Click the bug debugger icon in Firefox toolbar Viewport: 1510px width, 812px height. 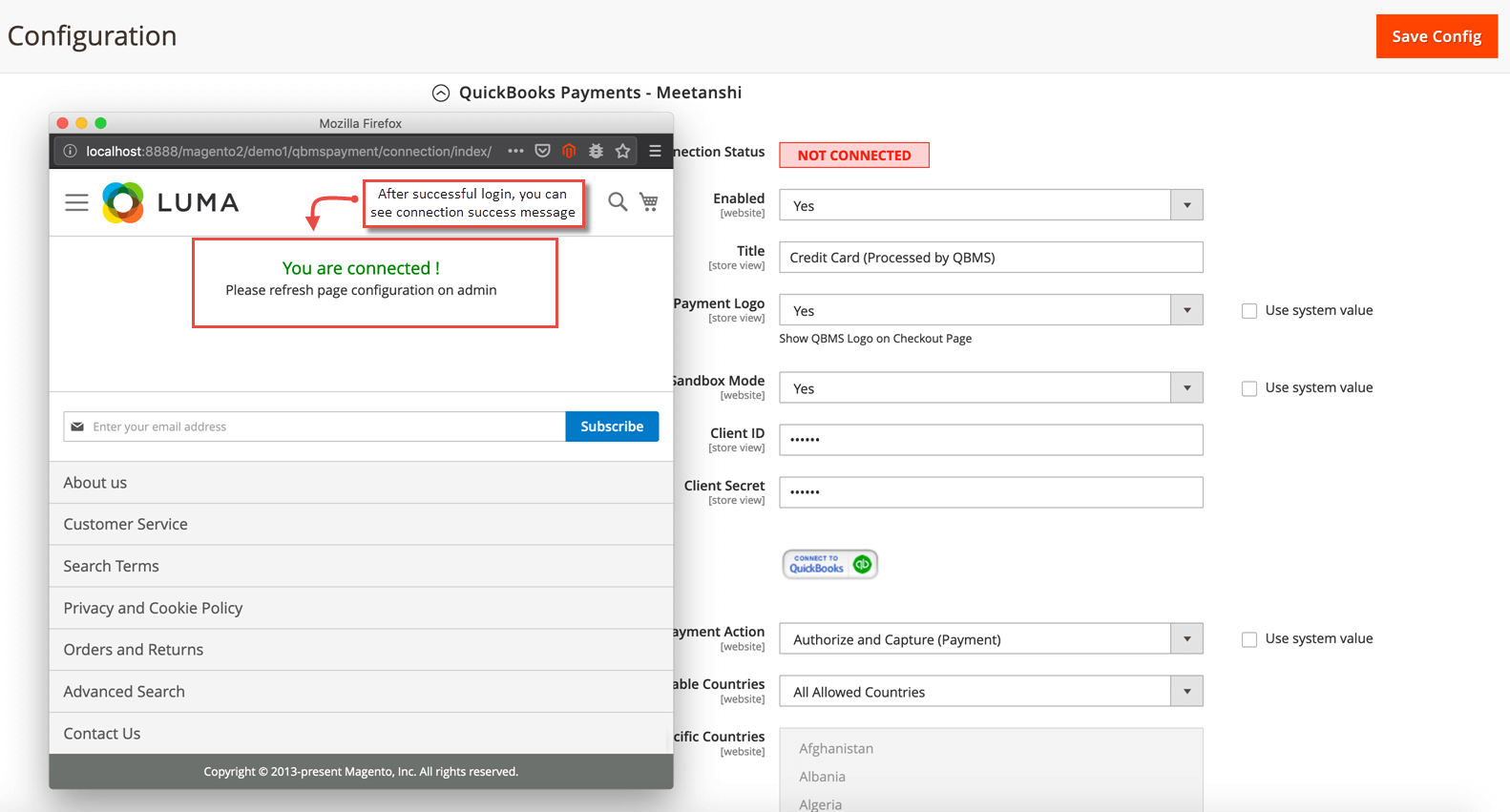[x=596, y=151]
